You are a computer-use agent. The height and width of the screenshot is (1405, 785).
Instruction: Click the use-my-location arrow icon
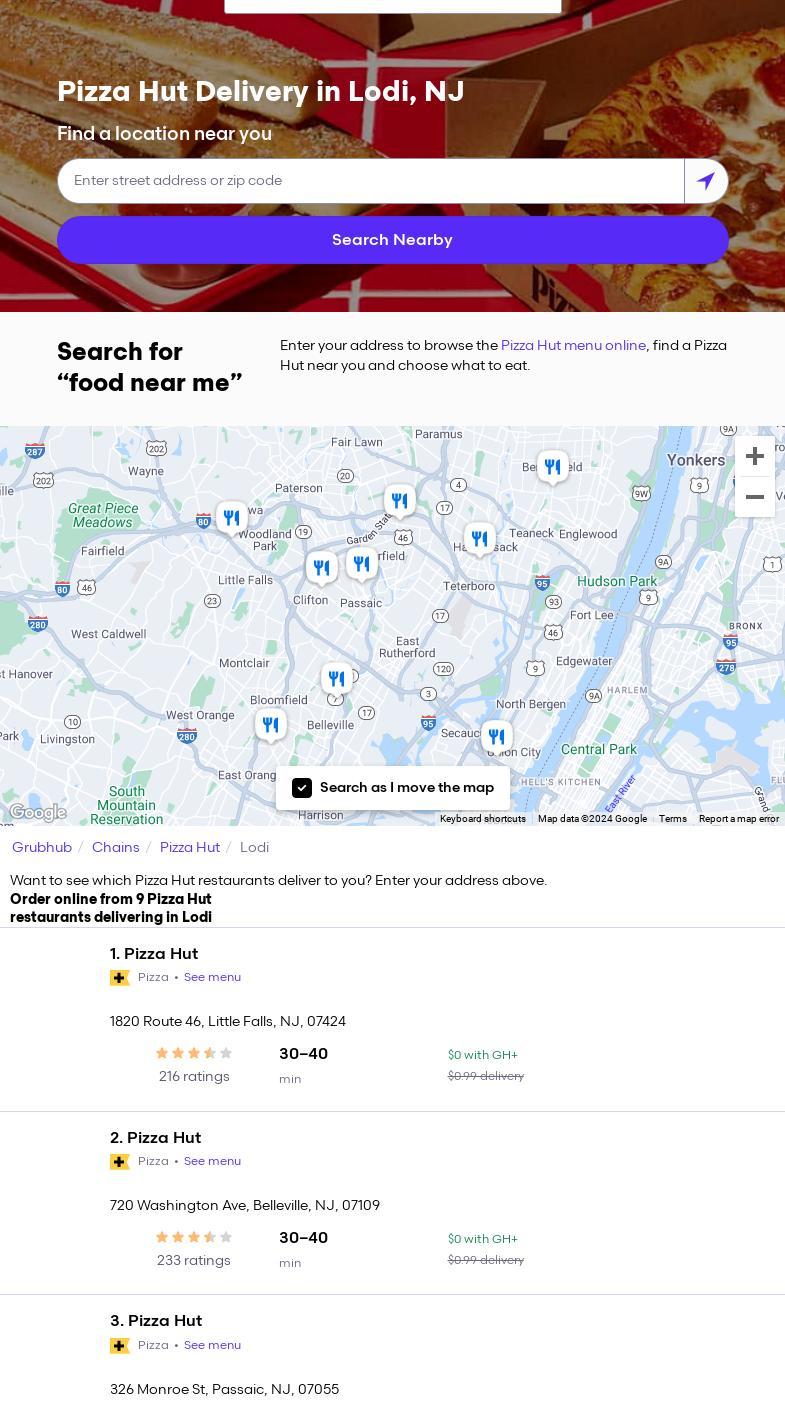point(706,181)
